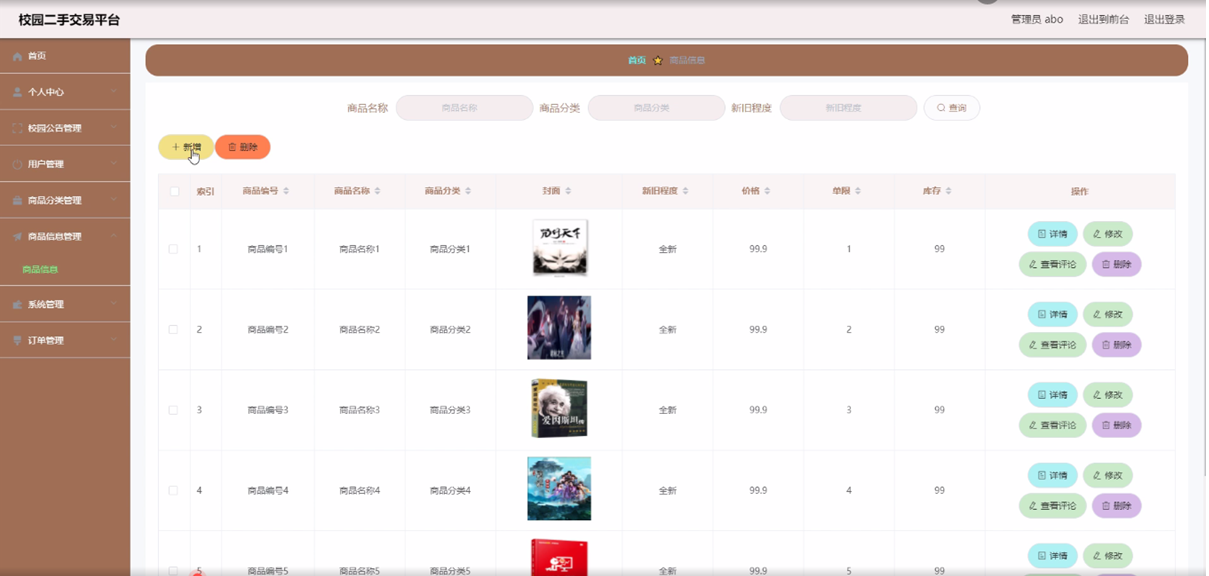Click the cover thumbnail of 商品名称4
1209x576 pixels.
(x=559, y=489)
